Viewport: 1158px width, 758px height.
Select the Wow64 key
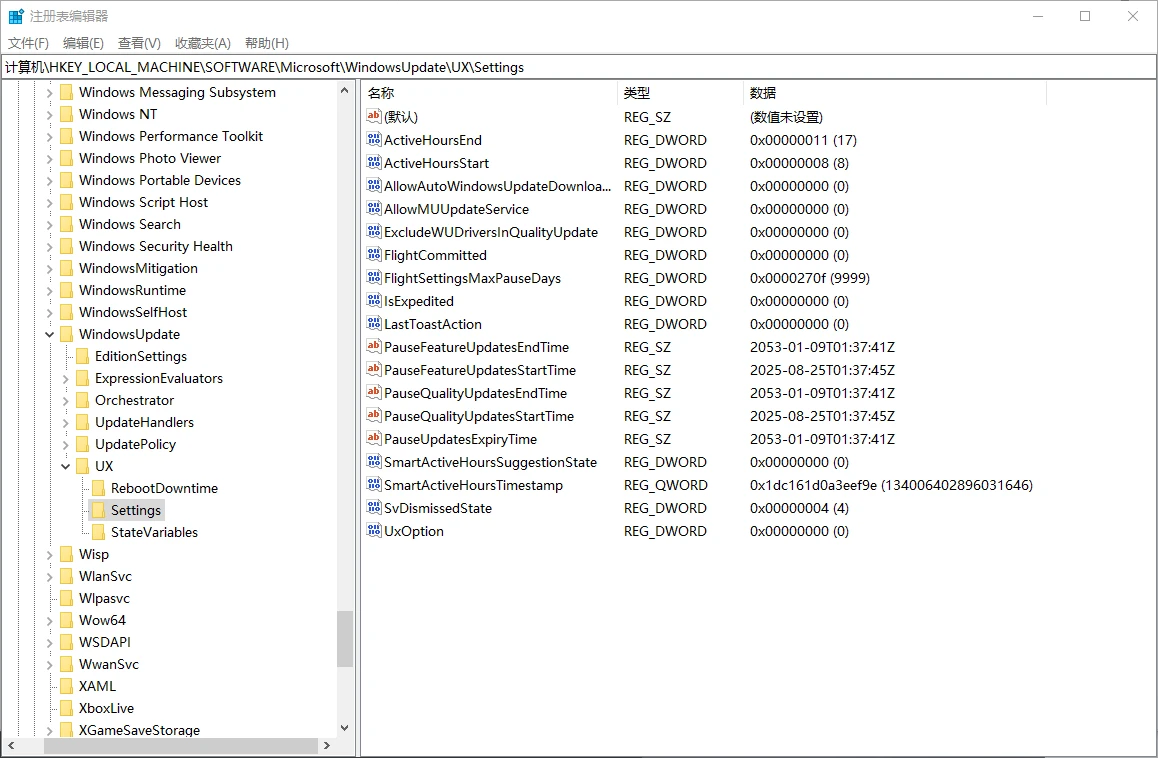(102, 620)
